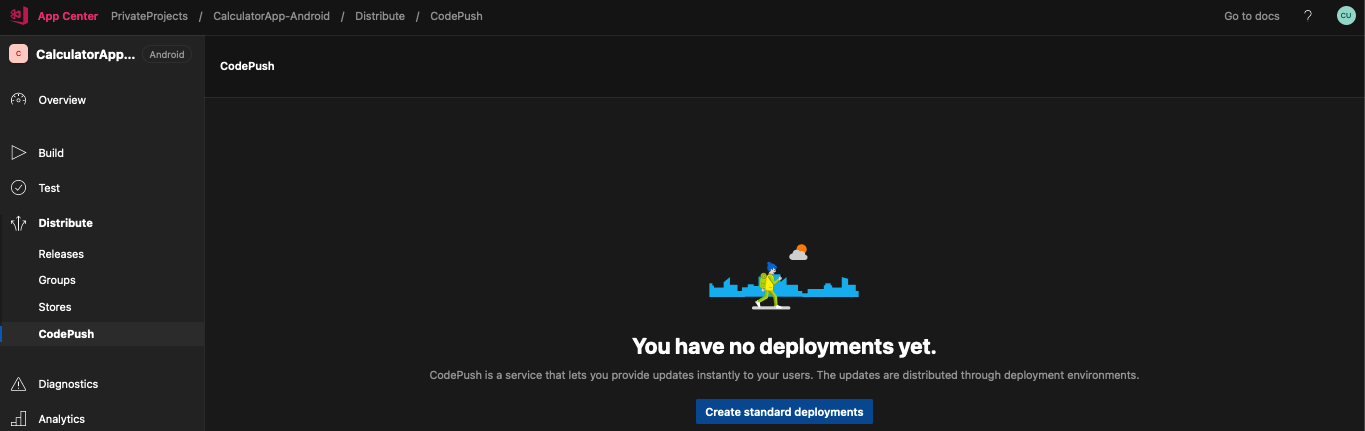Open Go to docs link
This screenshot has width=1365, height=431.
click(x=1252, y=16)
